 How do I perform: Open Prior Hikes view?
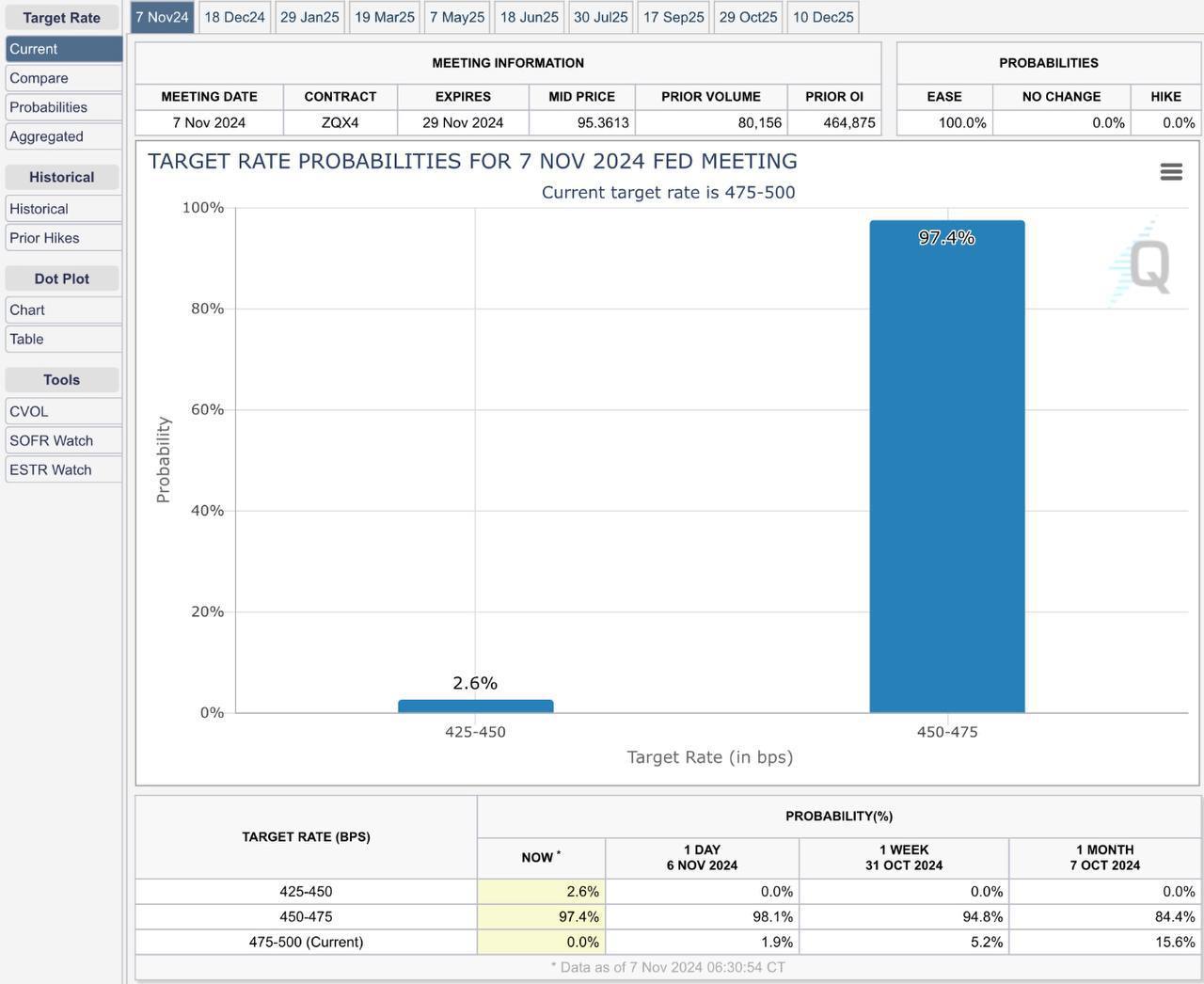click(63, 238)
